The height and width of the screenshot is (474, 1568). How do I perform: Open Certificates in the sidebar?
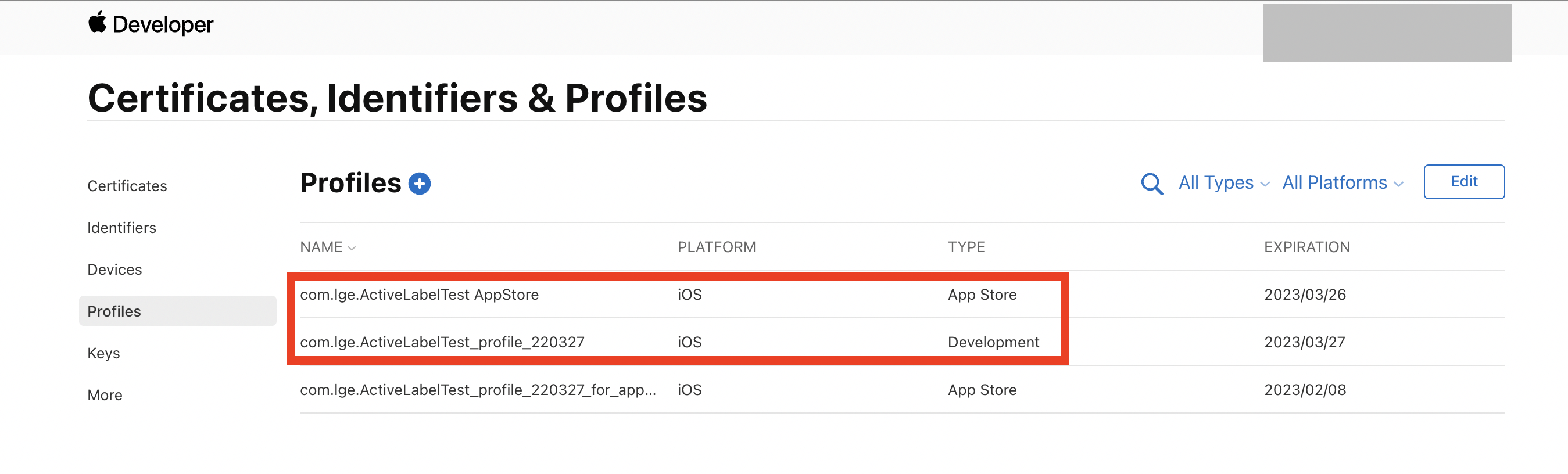(127, 185)
